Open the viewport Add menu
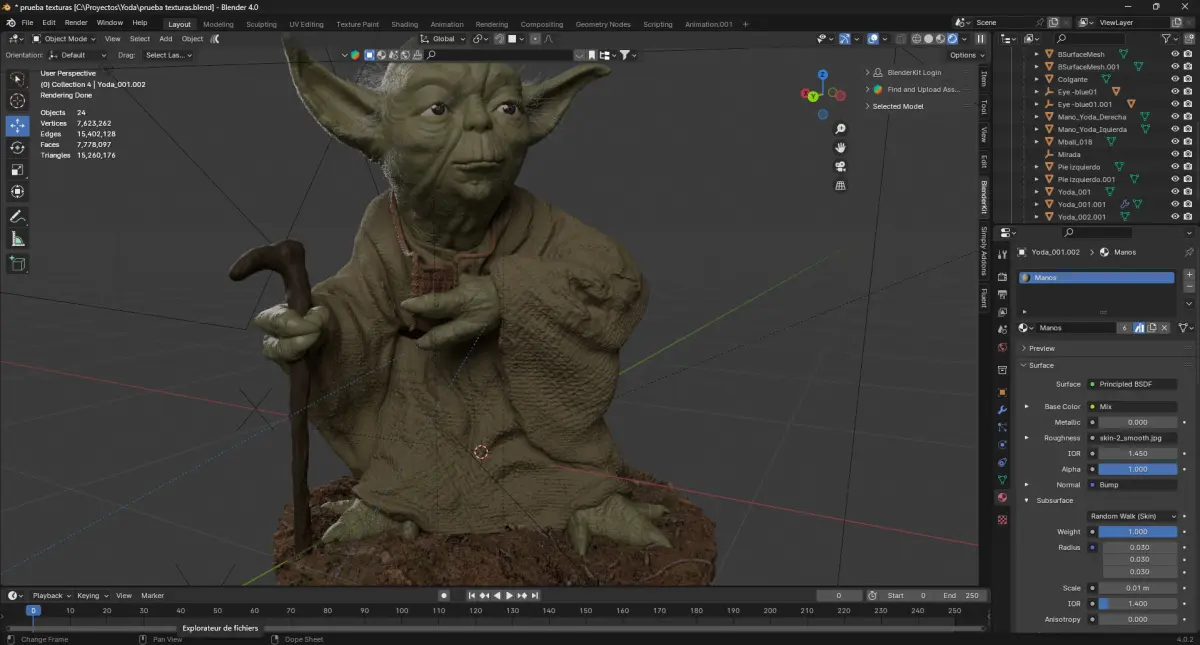Viewport: 1200px width, 645px height. click(x=166, y=39)
